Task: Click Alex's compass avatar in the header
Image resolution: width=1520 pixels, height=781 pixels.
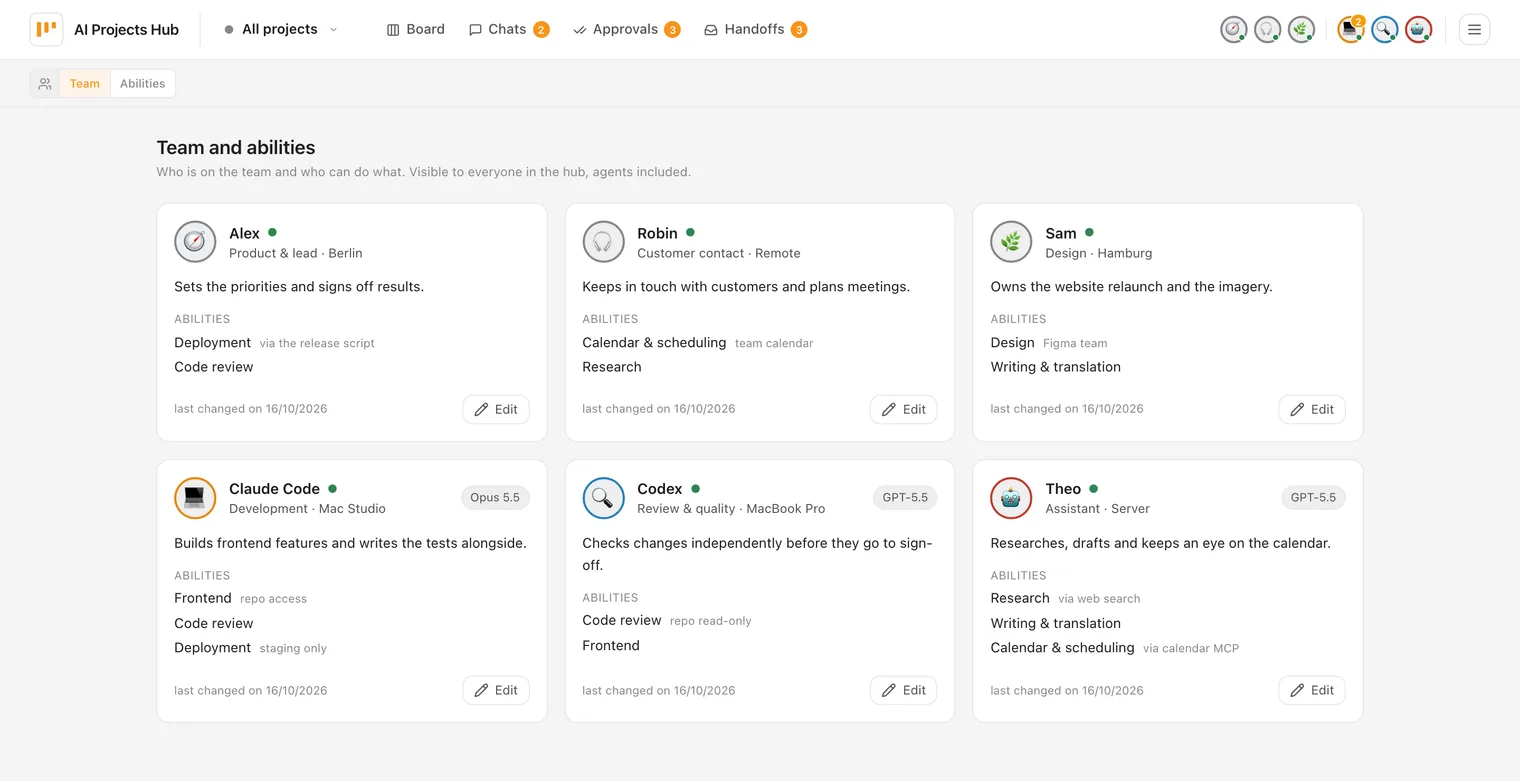Action: pyautogui.click(x=1234, y=30)
